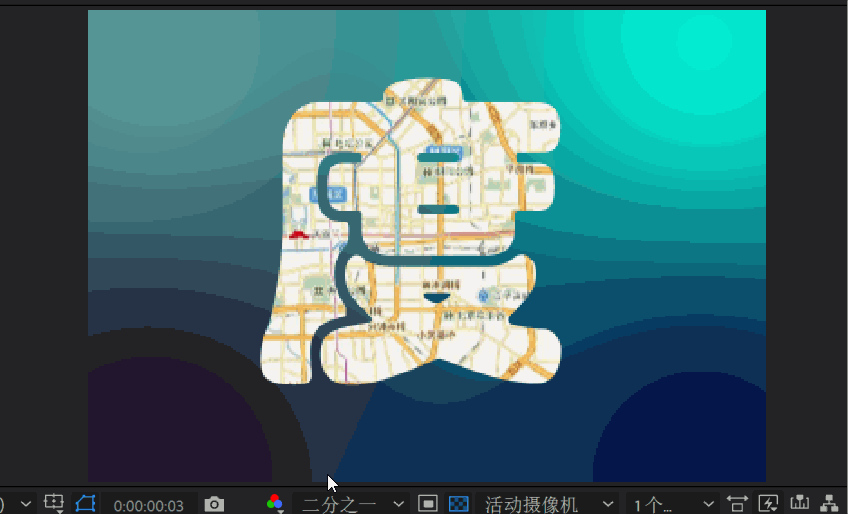Open the magnification dropdown arrow at far left
Screen dimensions: 848x514
(x=25, y=505)
